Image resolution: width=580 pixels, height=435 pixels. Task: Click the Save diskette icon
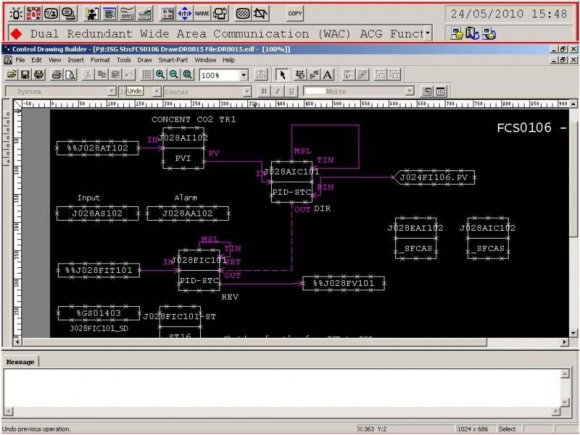point(25,75)
